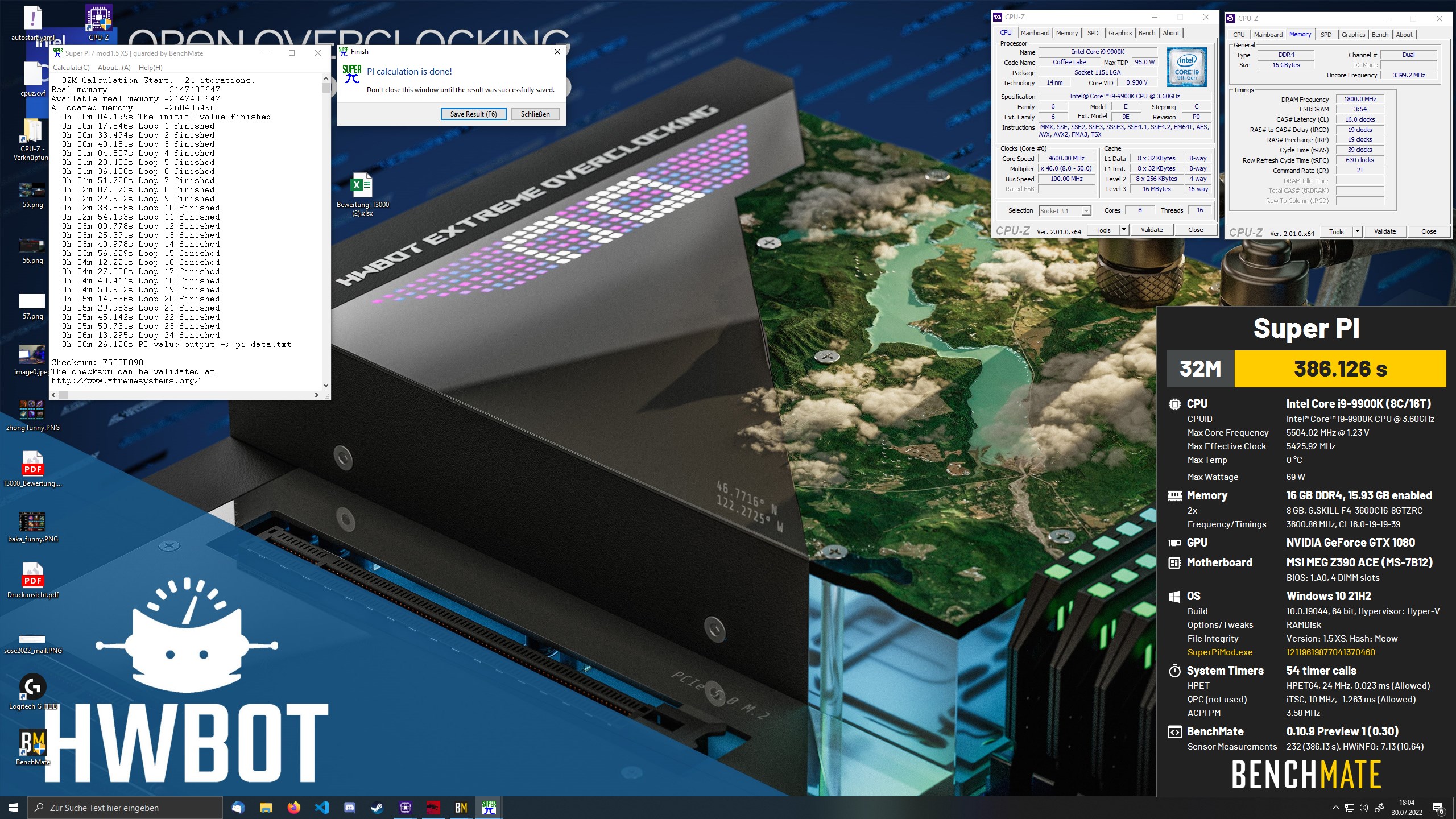Open the zhong funny.PNG desktop file
Screen dimensions: 1456x819
click(33, 415)
